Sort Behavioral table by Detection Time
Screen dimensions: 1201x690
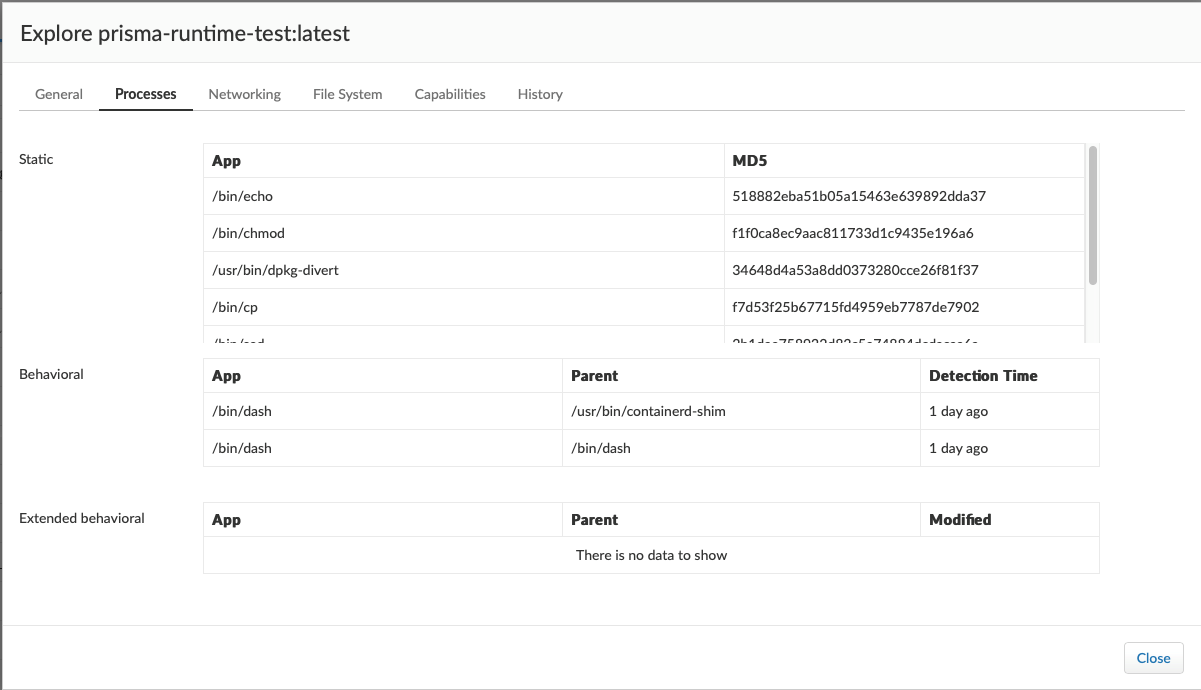click(983, 376)
